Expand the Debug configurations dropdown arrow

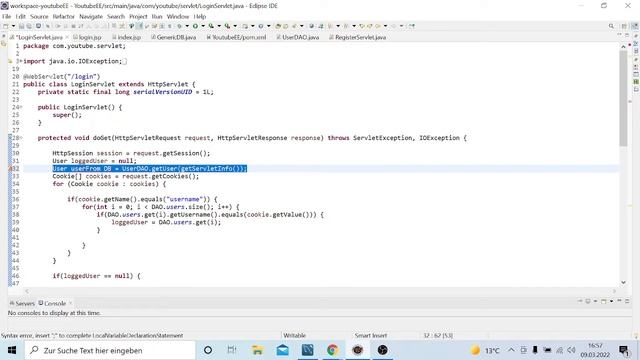click(187, 26)
